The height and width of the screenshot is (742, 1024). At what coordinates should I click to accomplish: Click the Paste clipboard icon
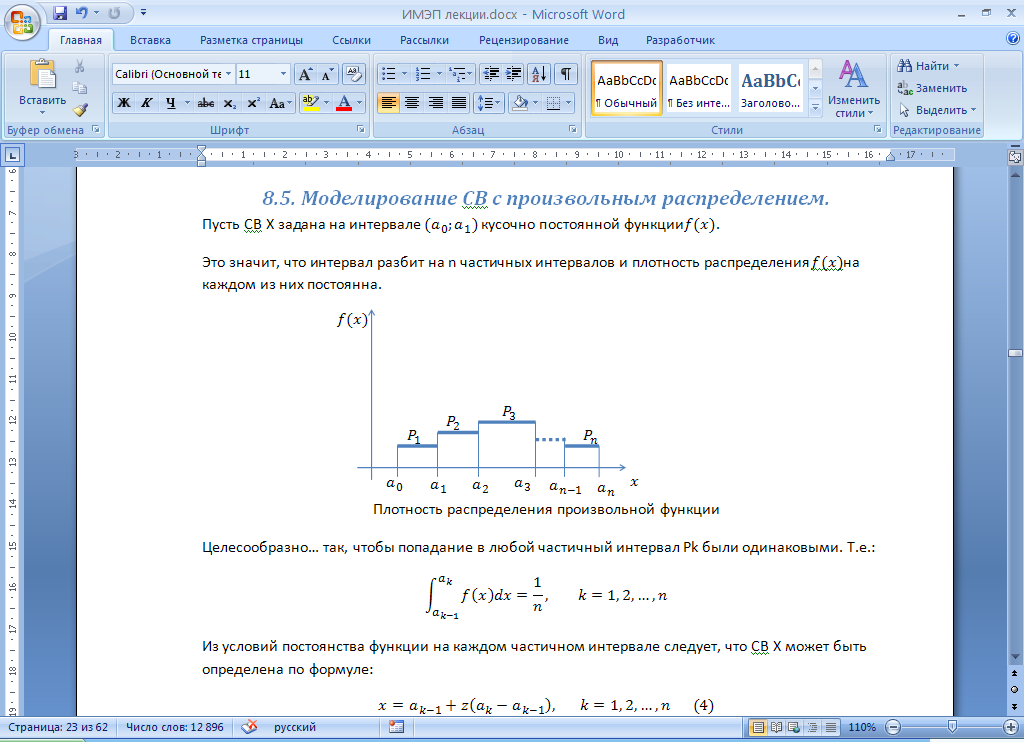pos(42,74)
